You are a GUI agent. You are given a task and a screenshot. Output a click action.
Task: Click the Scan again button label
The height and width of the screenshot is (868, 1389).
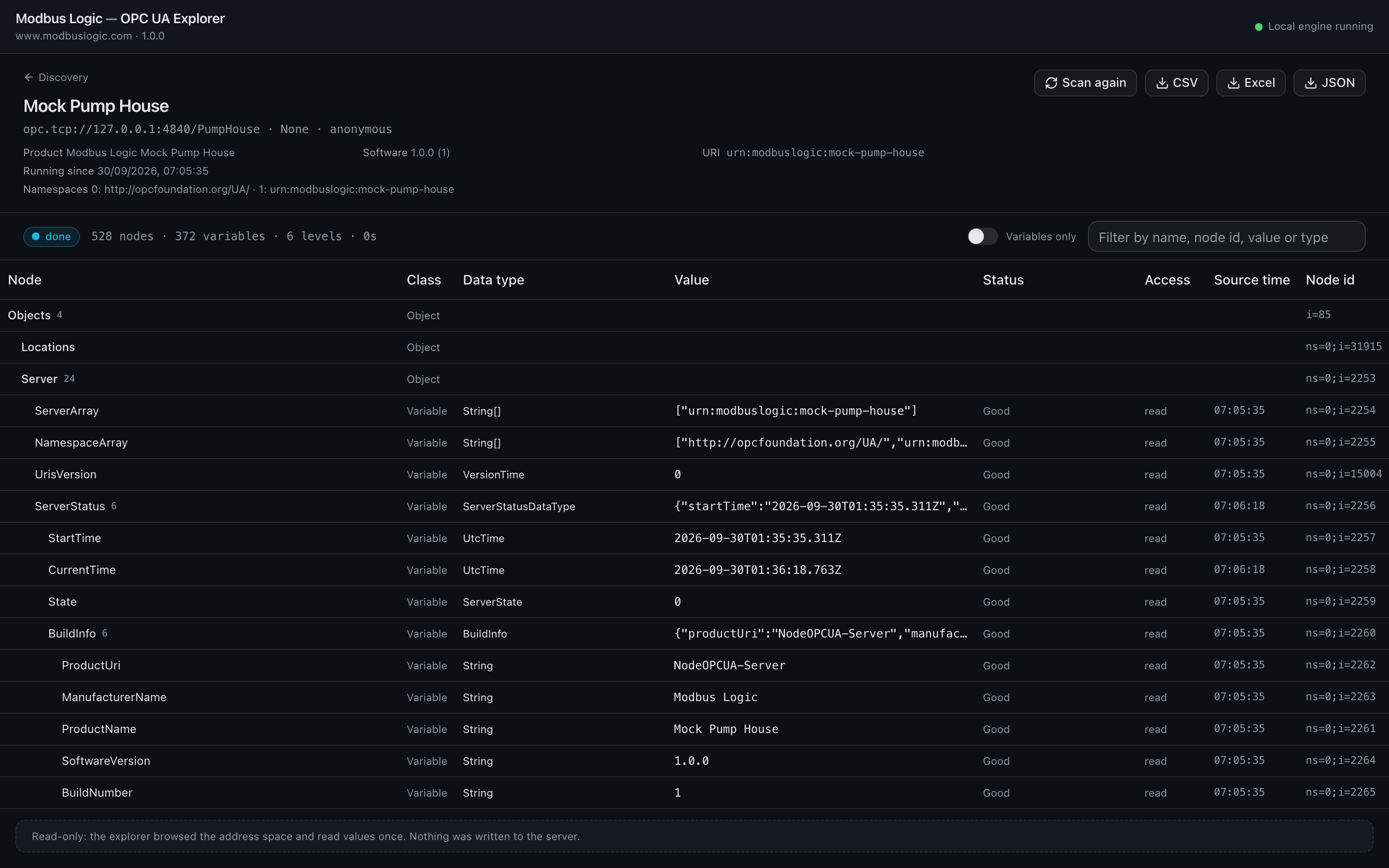[x=1093, y=83]
